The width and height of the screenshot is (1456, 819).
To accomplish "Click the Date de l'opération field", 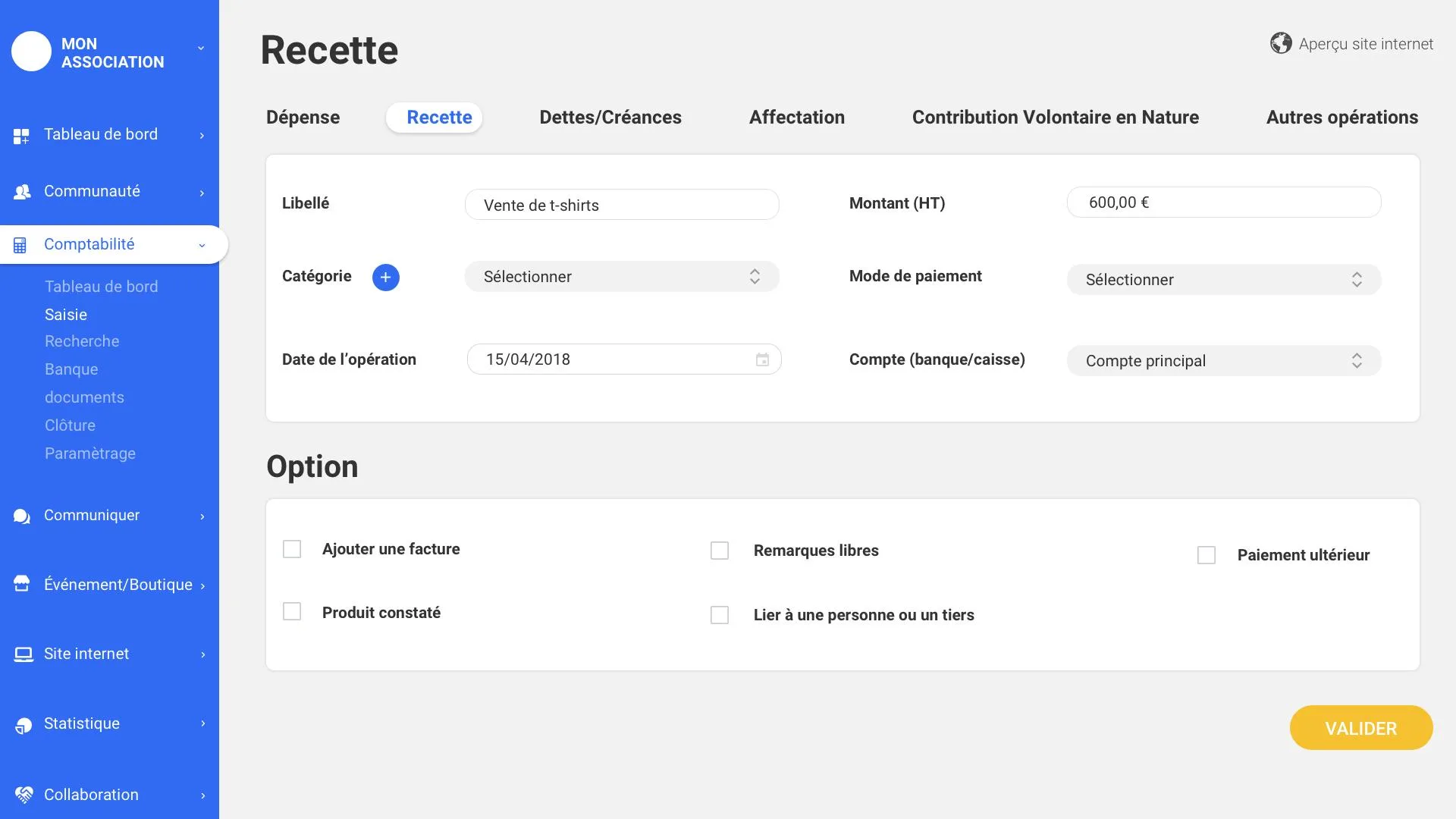I will point(624,359).
